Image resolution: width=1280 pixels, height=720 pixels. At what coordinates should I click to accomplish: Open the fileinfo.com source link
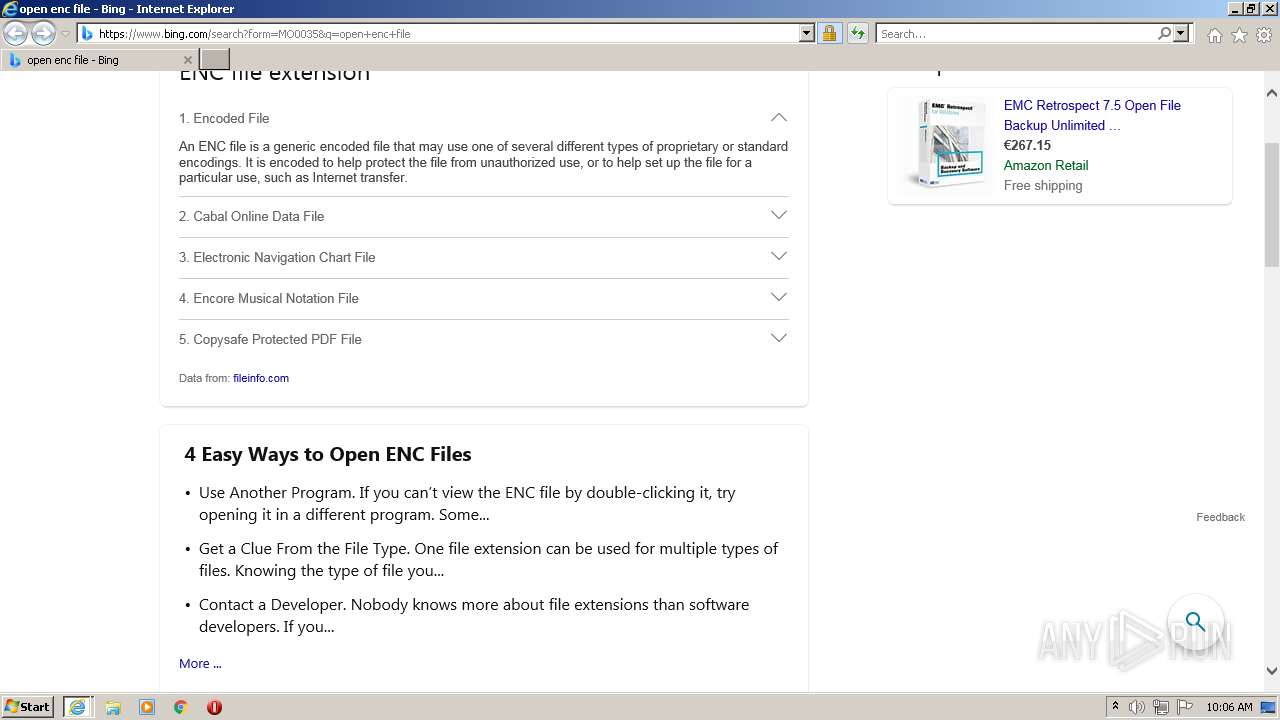pyautogui.click(x=261, y=378)
